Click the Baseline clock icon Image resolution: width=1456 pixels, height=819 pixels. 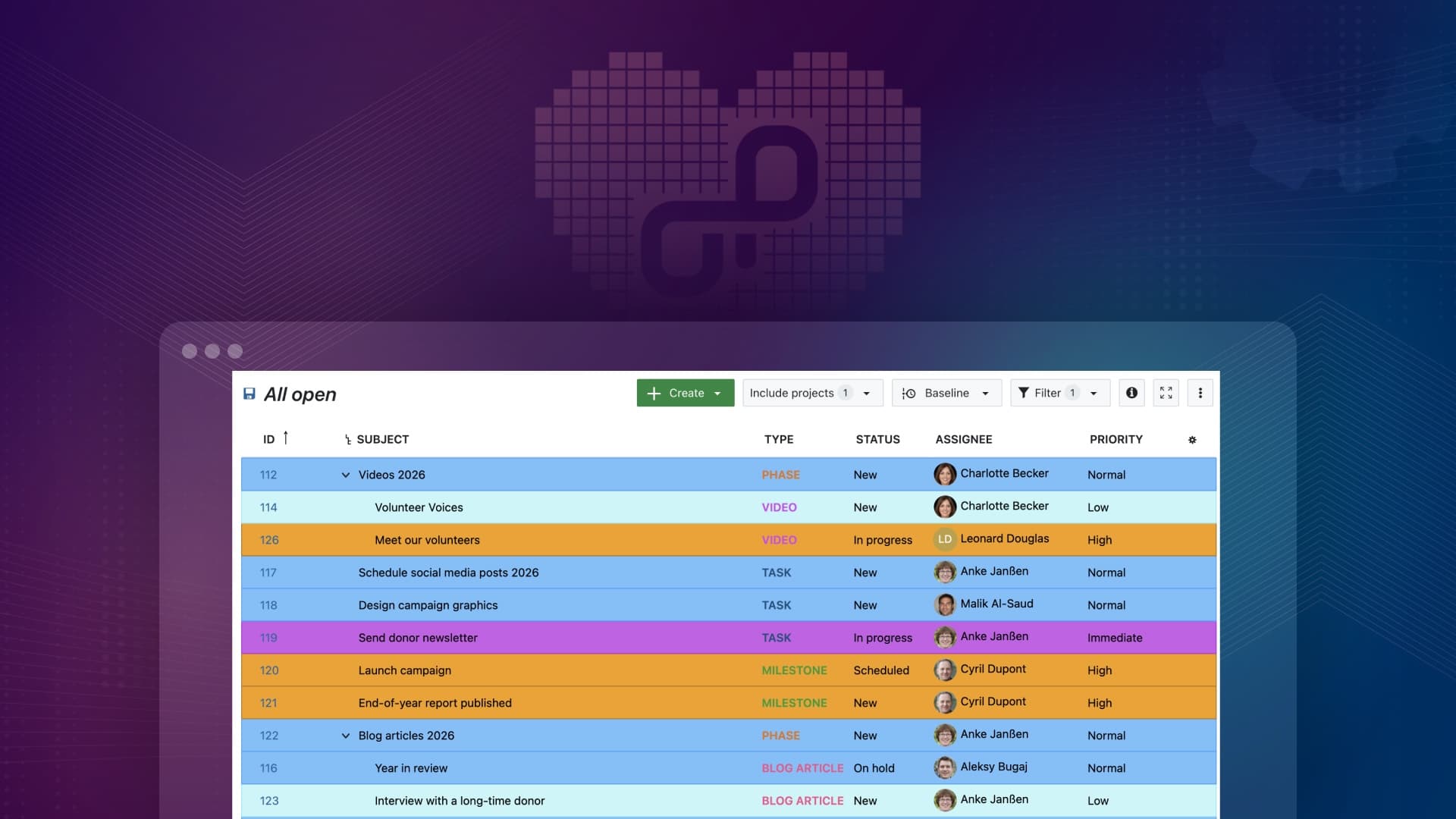[x=910, y=393]
